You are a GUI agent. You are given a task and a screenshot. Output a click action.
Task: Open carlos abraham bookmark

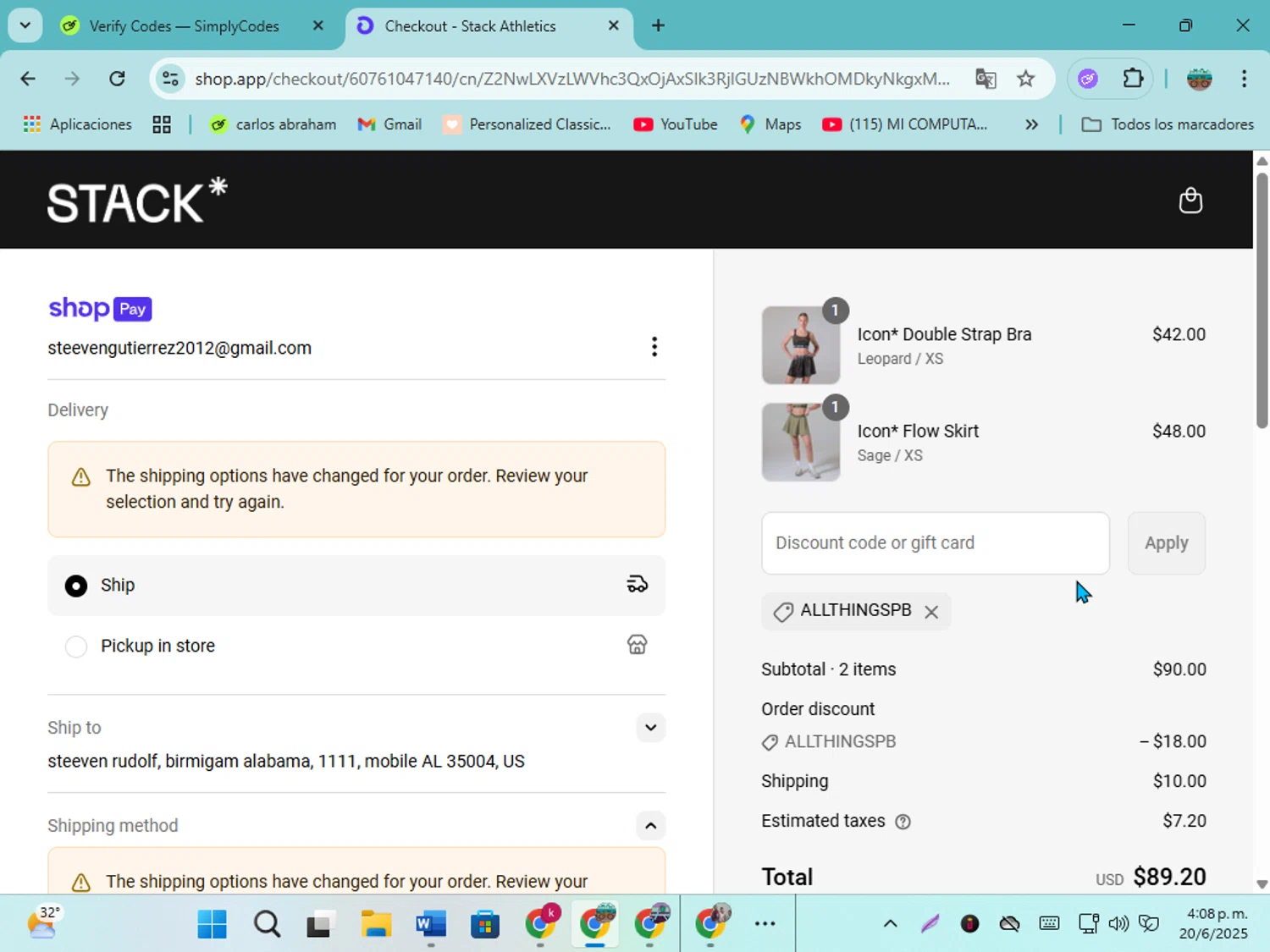273,124
